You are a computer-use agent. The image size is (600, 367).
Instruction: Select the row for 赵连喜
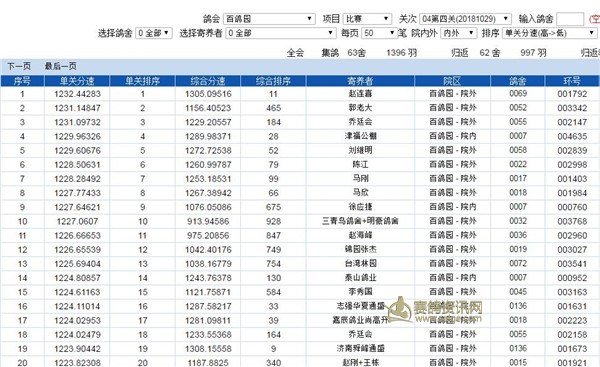(300, 94)
